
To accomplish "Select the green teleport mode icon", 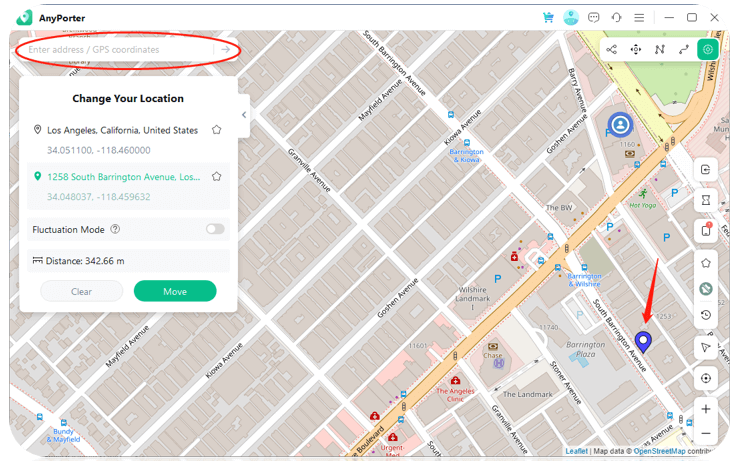I will click(708, 50).
